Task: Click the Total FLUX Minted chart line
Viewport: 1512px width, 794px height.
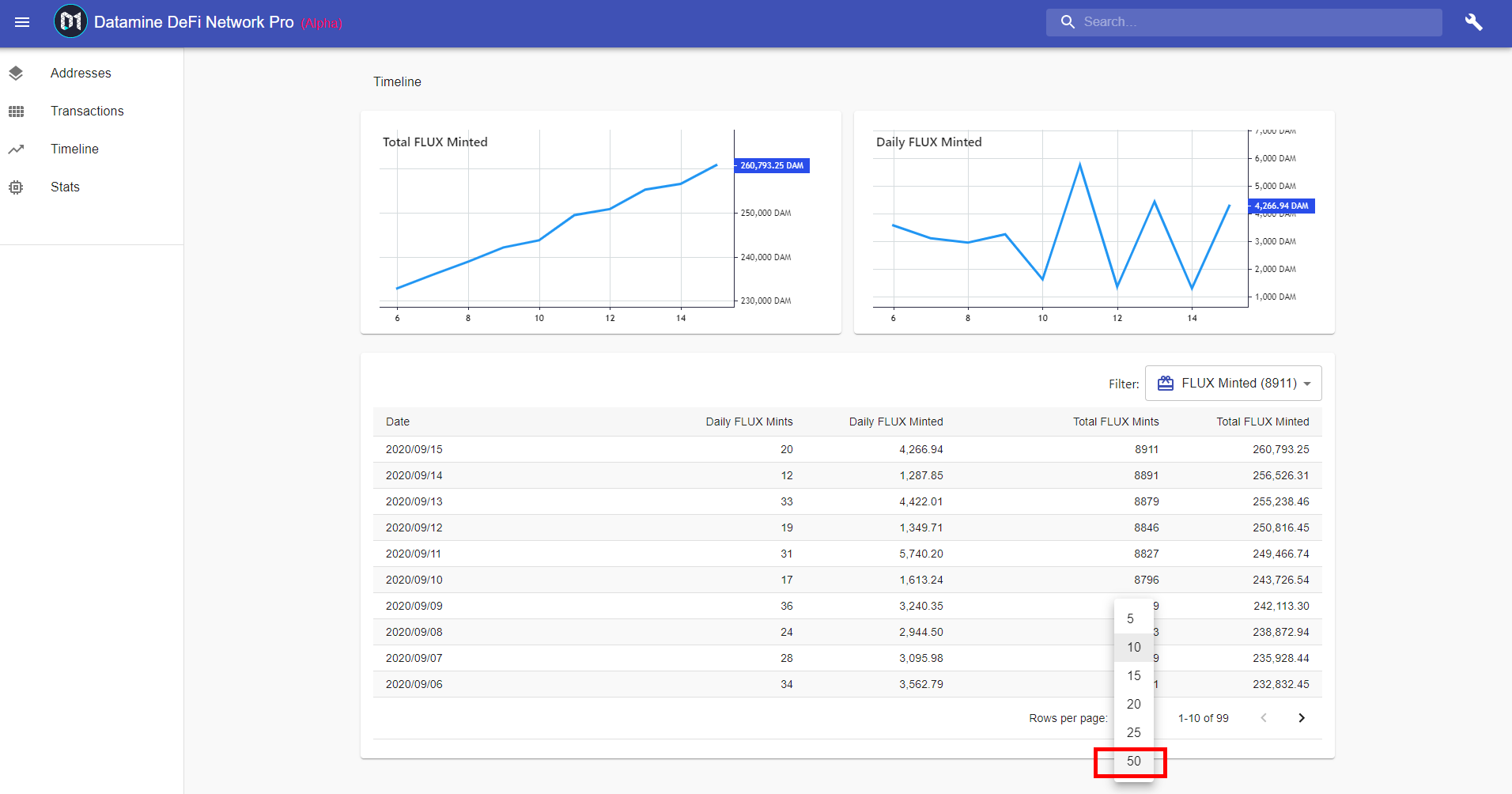Action: click(557, 228)
